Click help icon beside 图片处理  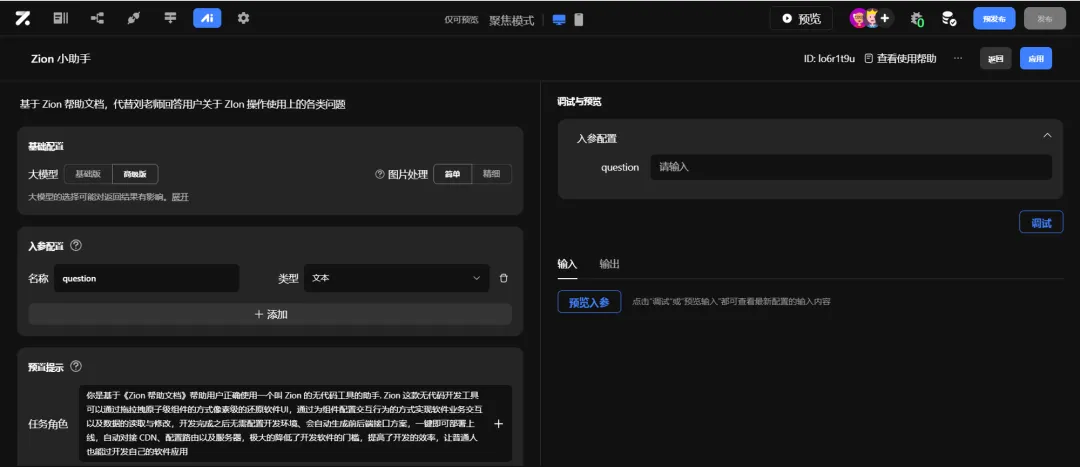(x=380, y=174)
